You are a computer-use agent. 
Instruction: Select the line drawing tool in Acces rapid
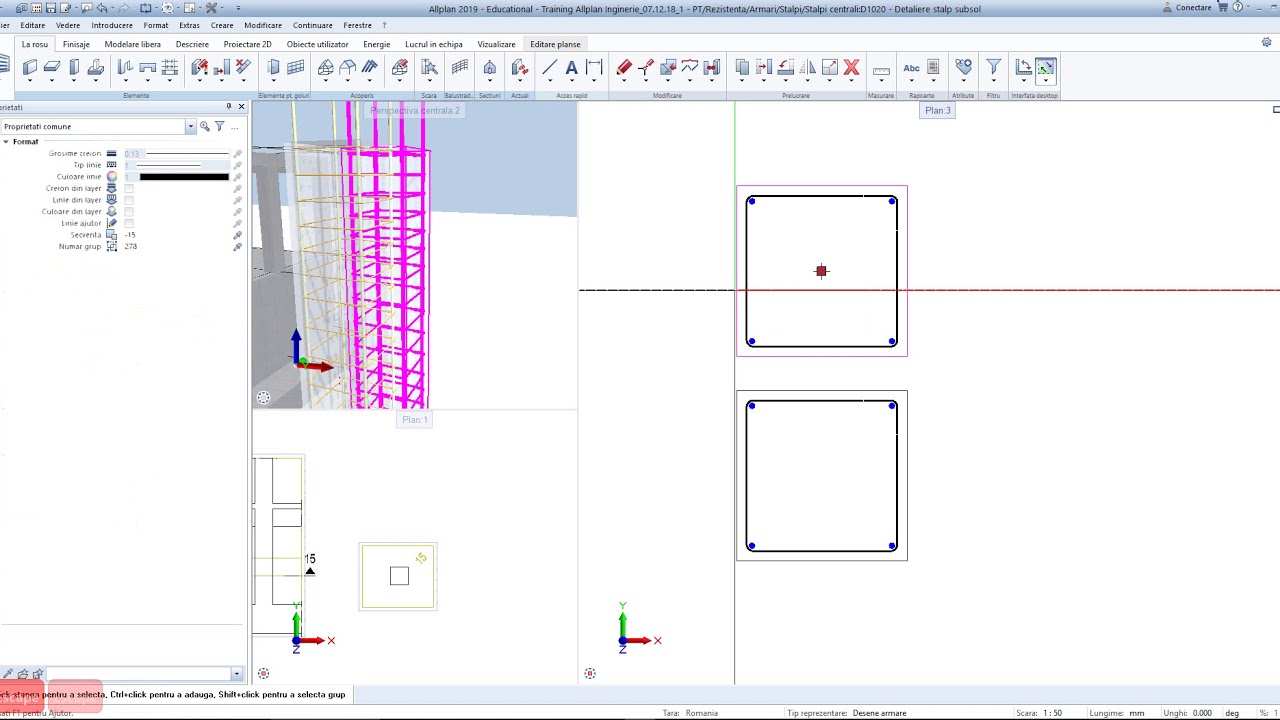click(x=549, y=67)
